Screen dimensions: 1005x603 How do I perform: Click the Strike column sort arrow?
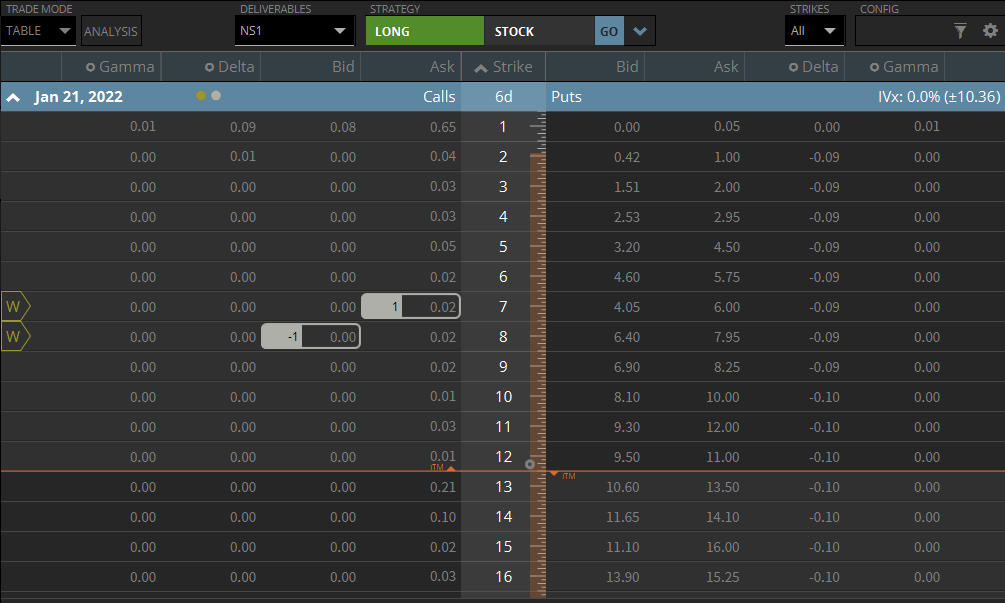tap(481, 68)
